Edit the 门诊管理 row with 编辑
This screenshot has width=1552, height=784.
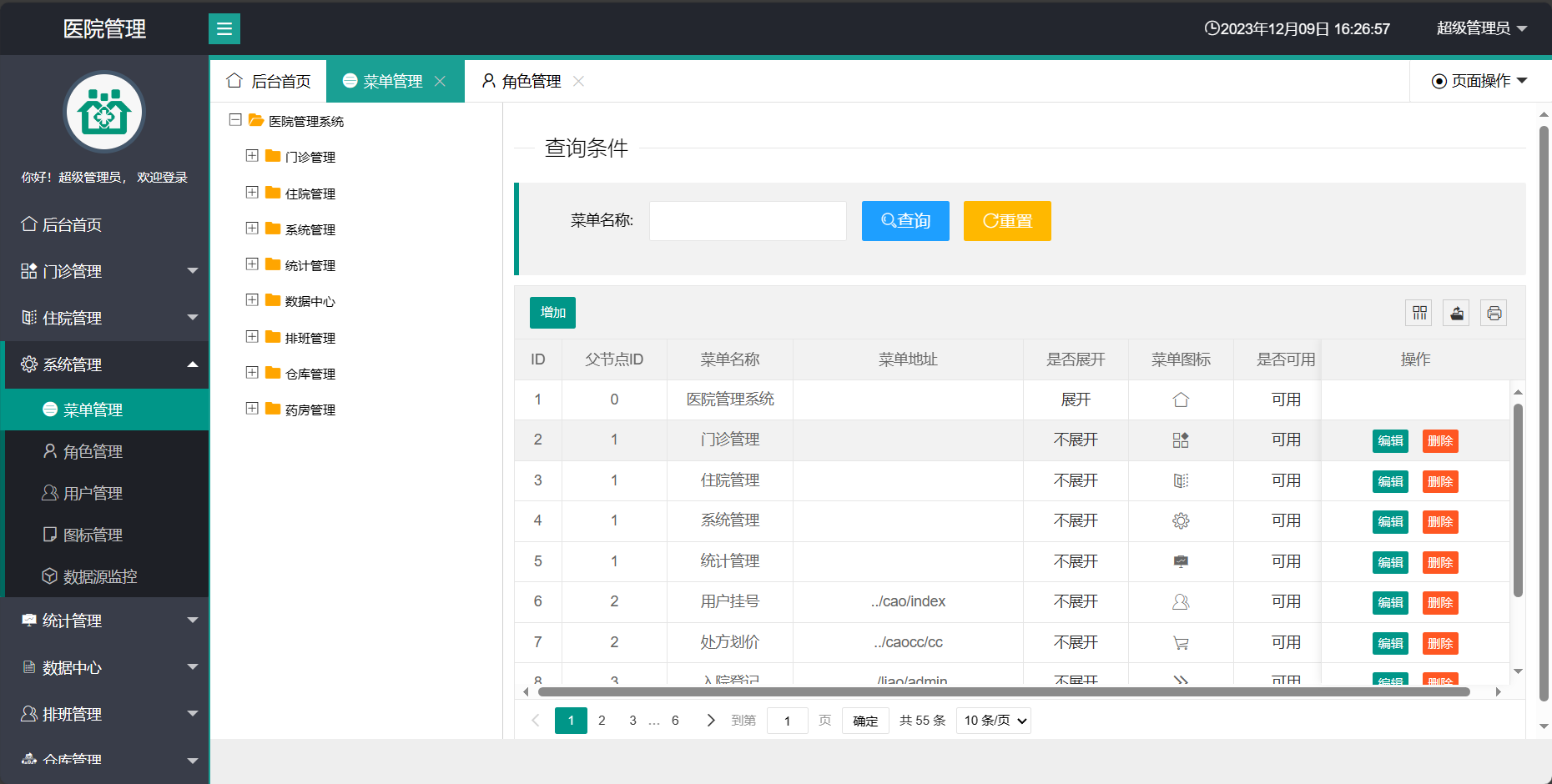pyautogui.click(x=1390, y=441)
